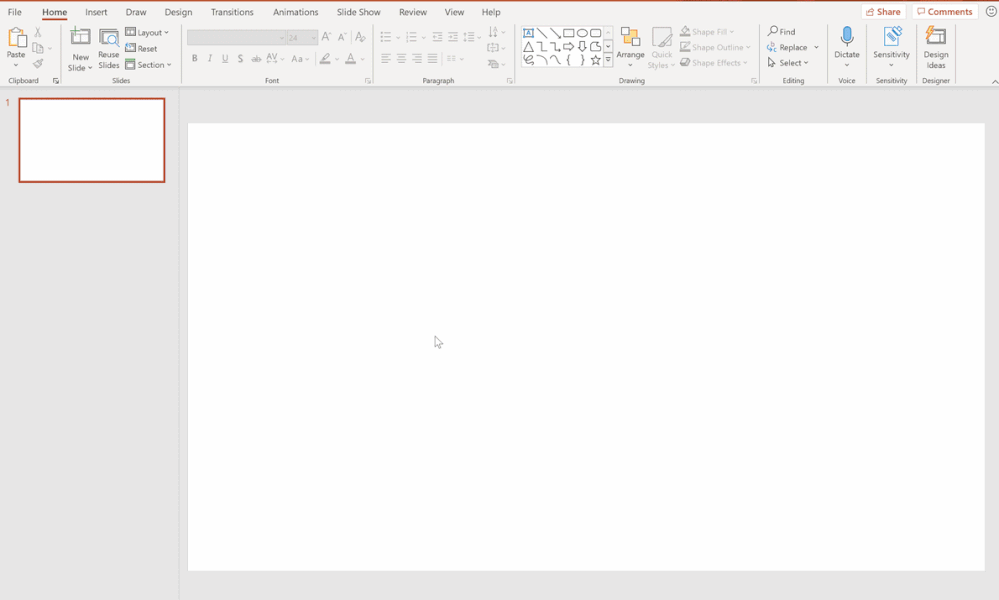This screenshot has height=600, width=999.
Task: Open the Select dropdown in Editing
Action: pos(788,63)
